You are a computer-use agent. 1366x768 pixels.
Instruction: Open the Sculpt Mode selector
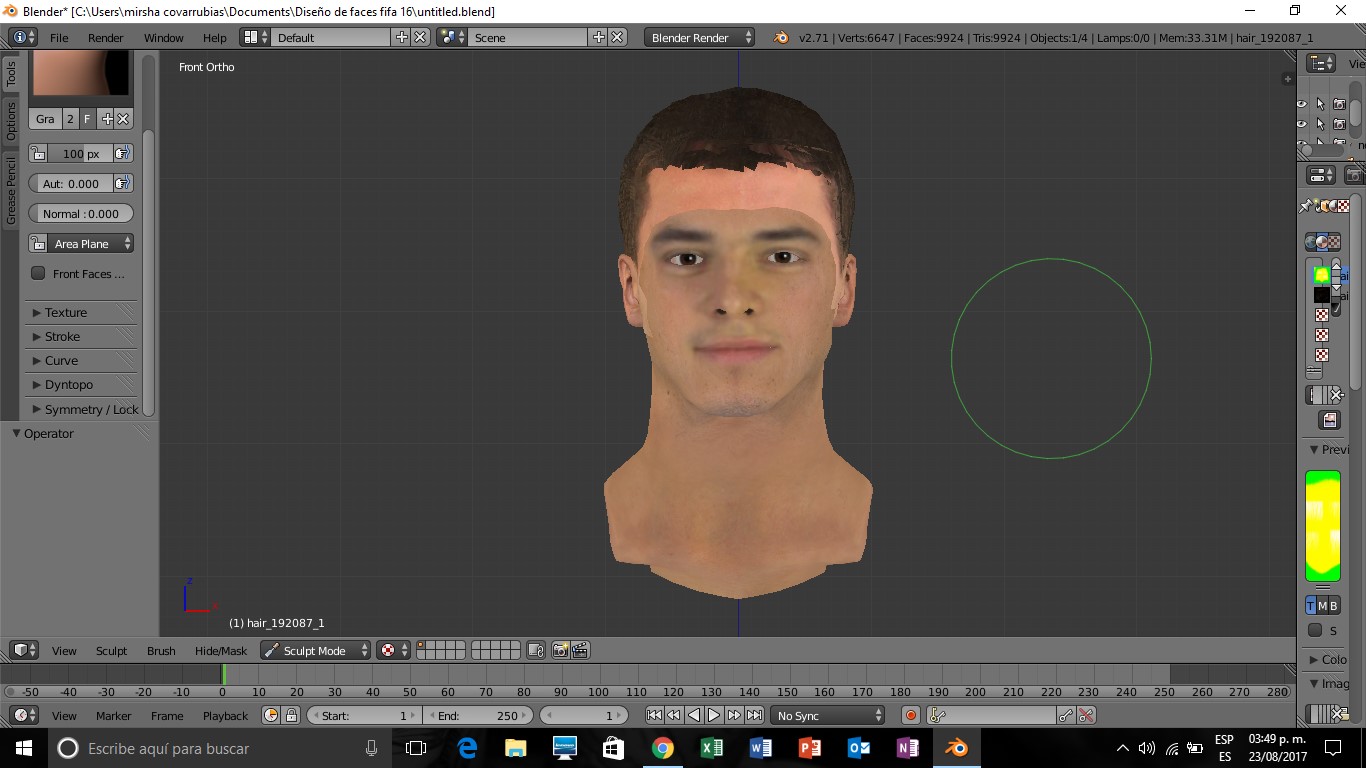click(x=315, y=650)
